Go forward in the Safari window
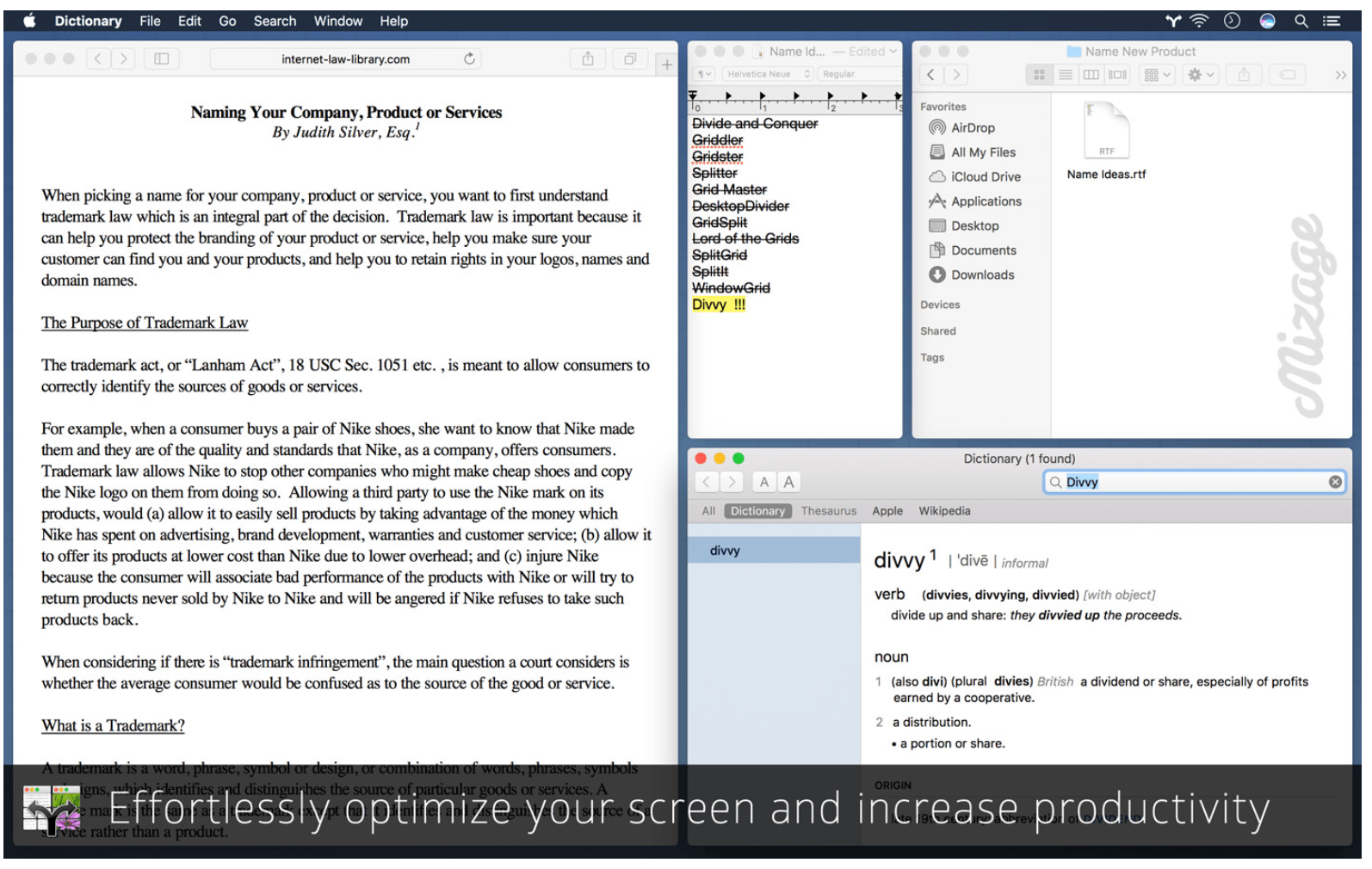Image resolution: width=1372 pixels, height=869 pixels. (123, 59)
